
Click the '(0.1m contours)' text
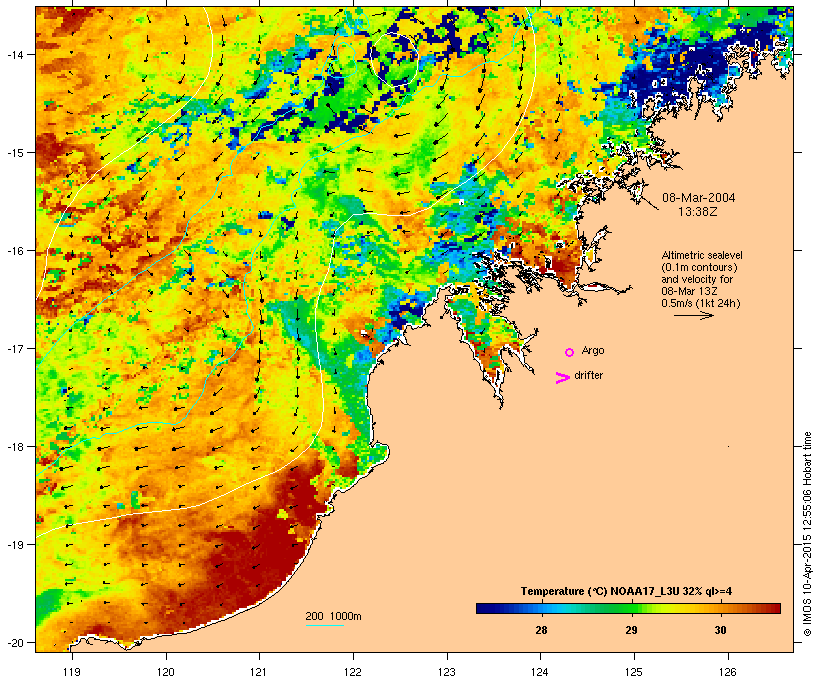coord(699,267)
